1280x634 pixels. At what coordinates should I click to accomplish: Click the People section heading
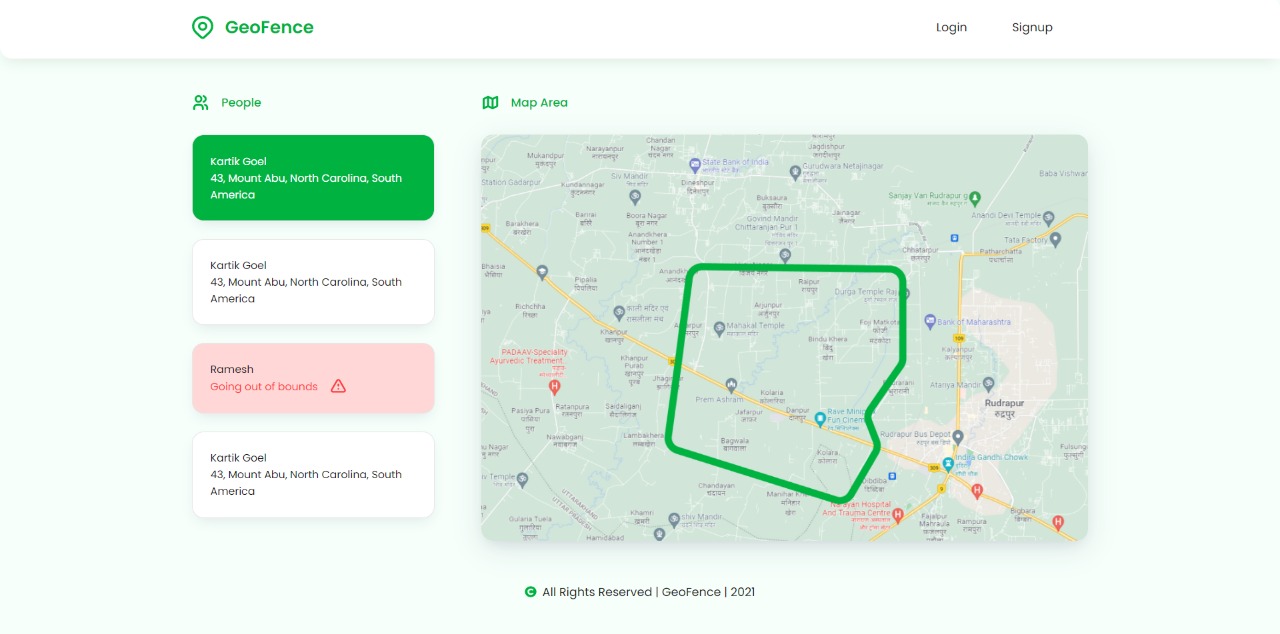coord(241,102)
